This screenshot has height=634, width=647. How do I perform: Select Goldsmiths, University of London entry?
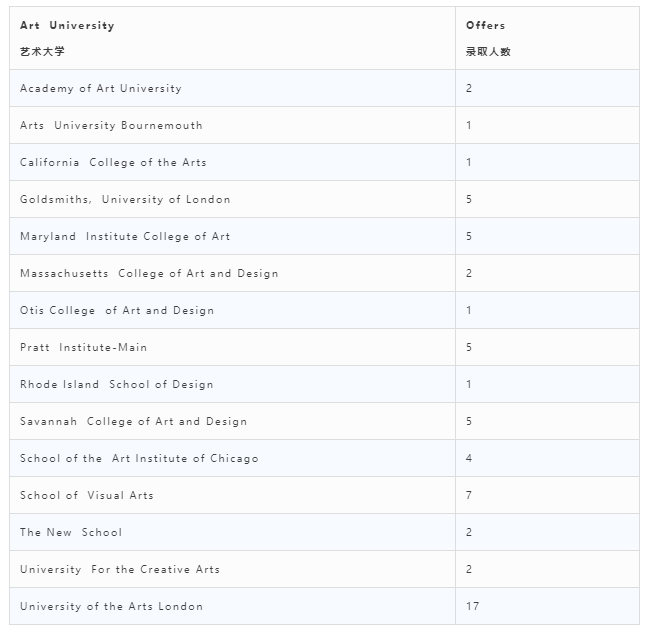coord(125,199)
